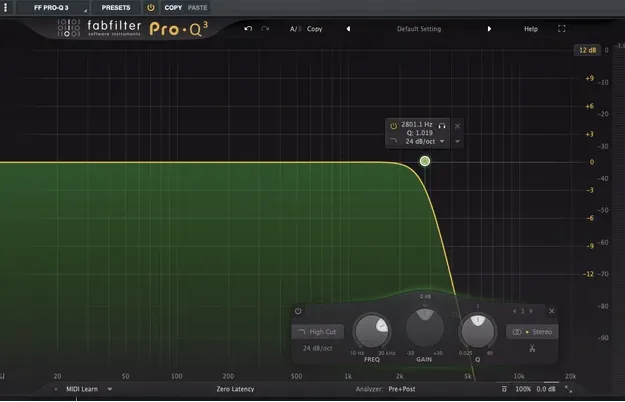Open the 24 dB/oct slope dropdown in tooltip
The height and width of the screenshot is (402, 625).
pos(425,141)
